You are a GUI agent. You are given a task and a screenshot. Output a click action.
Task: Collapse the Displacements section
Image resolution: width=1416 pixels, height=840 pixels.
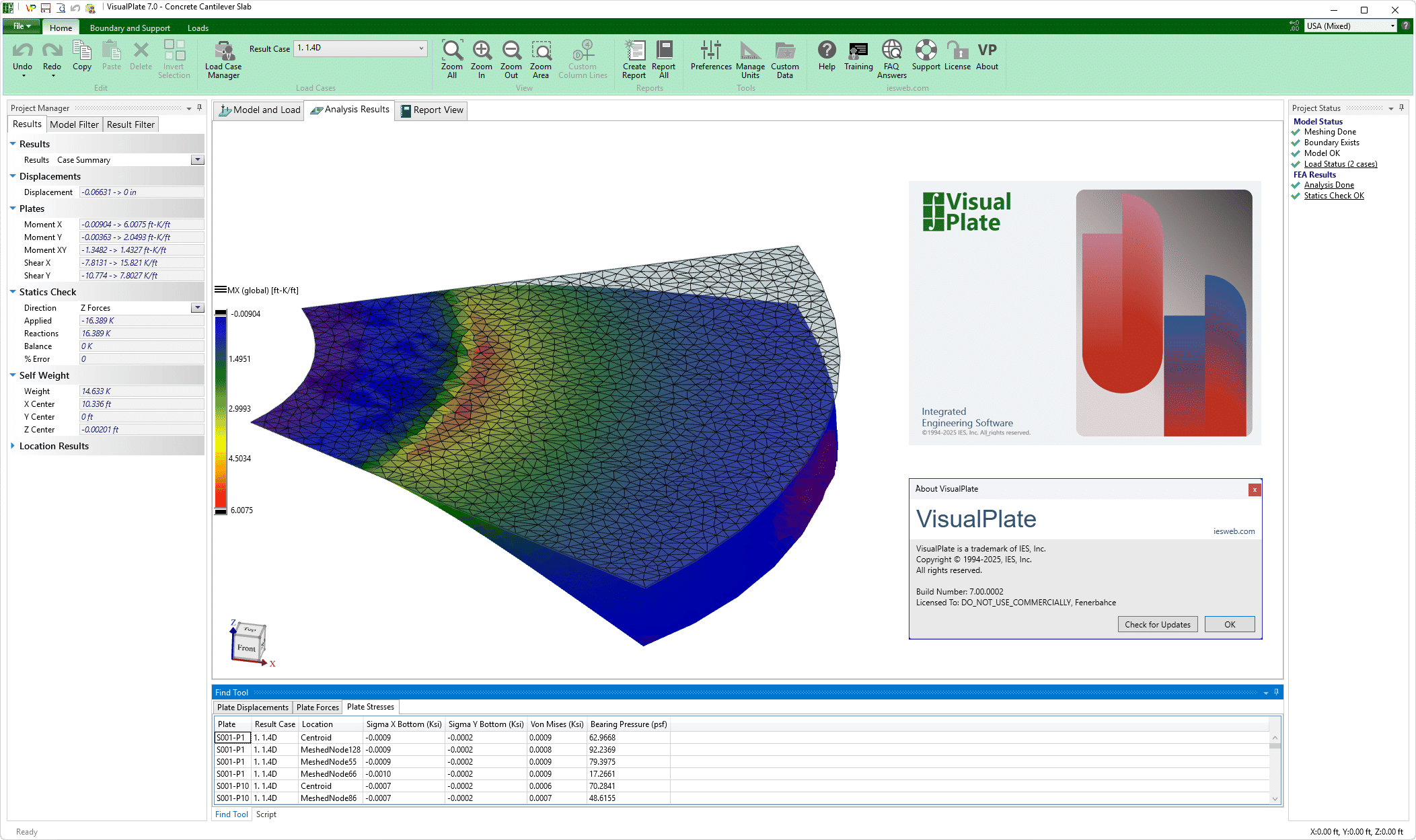click(x=13, y=176)
